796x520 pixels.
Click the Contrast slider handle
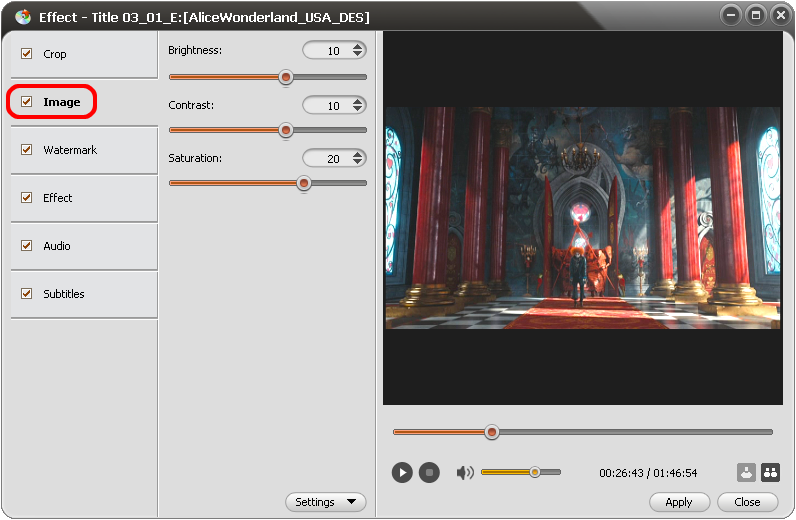coord(286,130)
